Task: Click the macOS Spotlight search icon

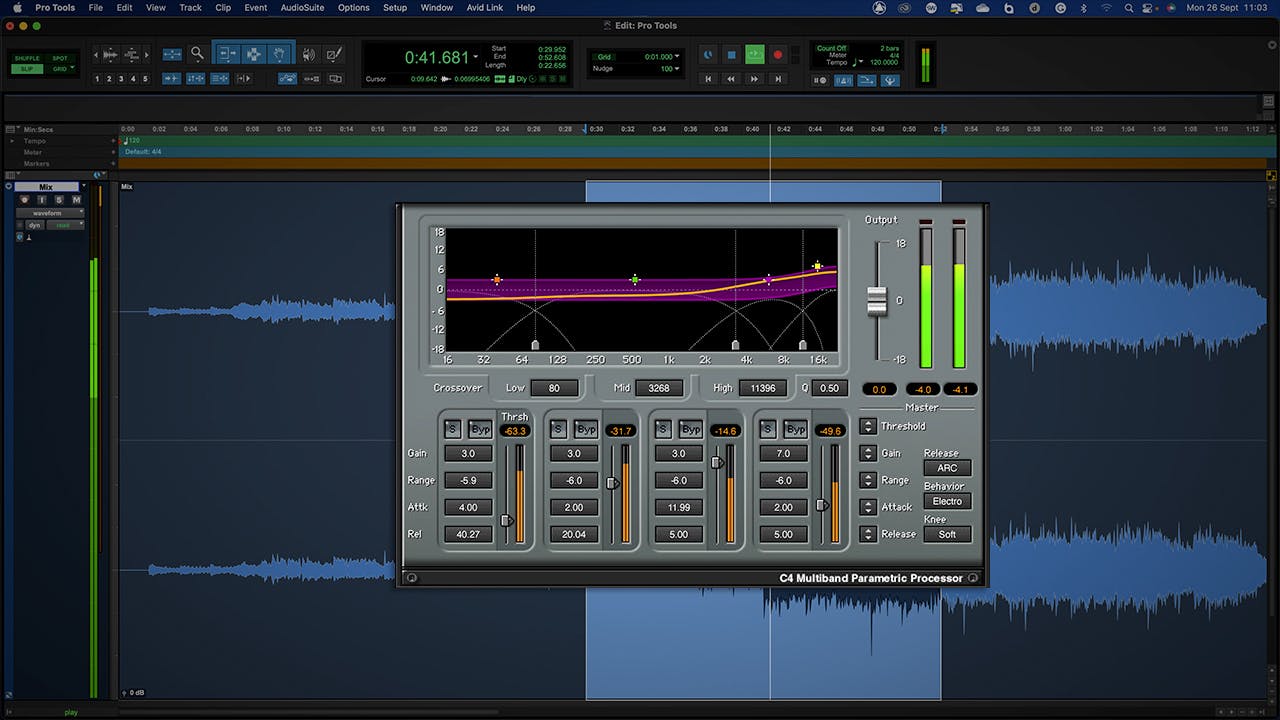Action: coord(1129,7)
